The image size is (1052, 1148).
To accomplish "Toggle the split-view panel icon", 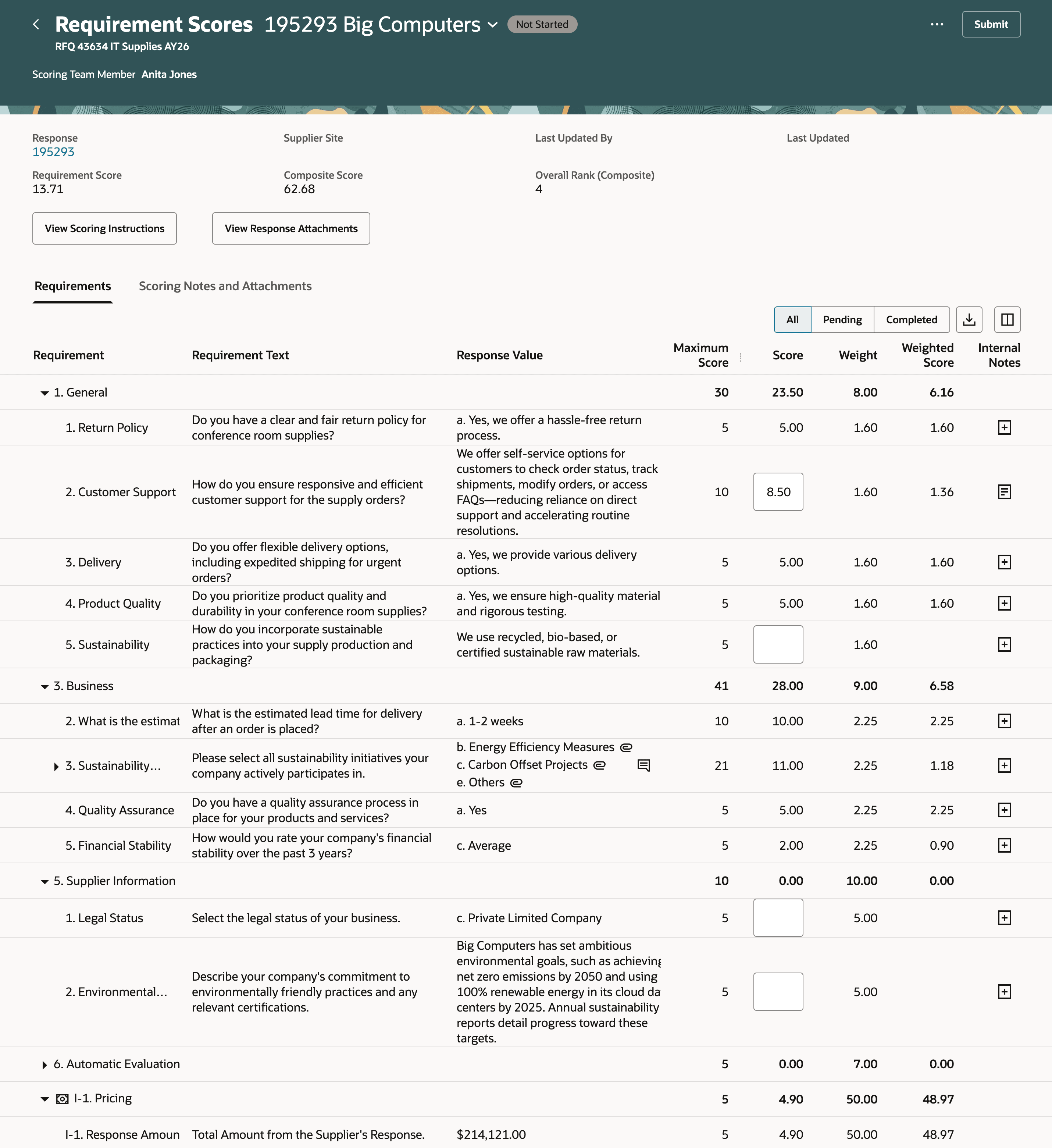I will pos(1007,319).
